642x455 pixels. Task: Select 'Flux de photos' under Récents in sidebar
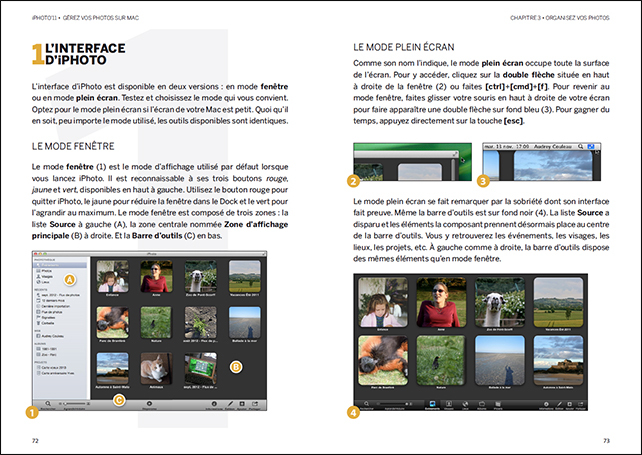[x=50, y=312]
